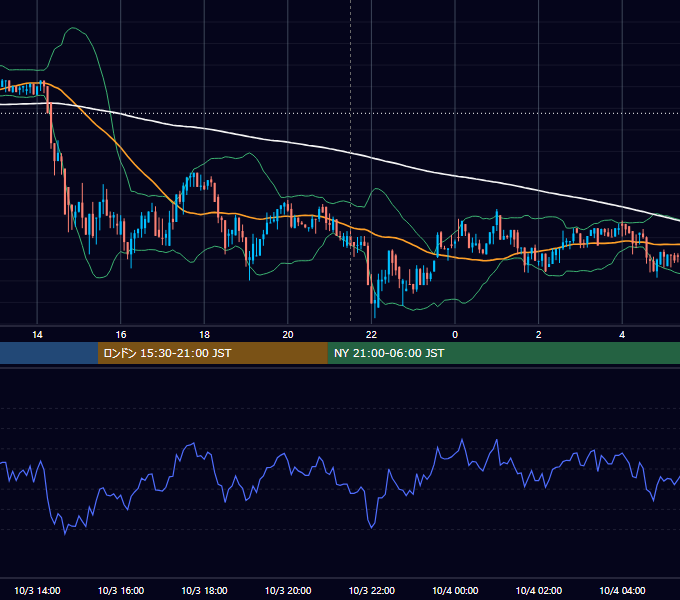Click the 10/4 02:00 oscillator time label
Screen dimensions: 680x600
(x=539, y=590)
